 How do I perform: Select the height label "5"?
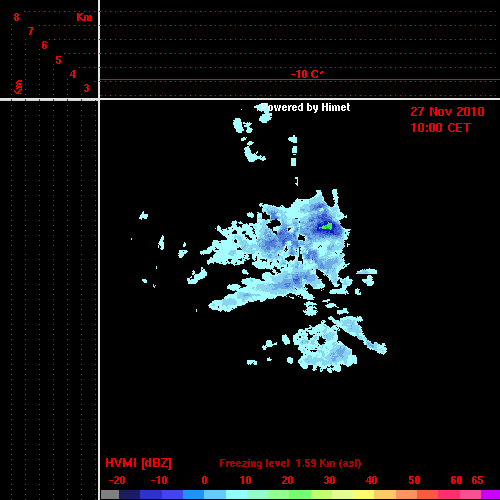(58, 60)
